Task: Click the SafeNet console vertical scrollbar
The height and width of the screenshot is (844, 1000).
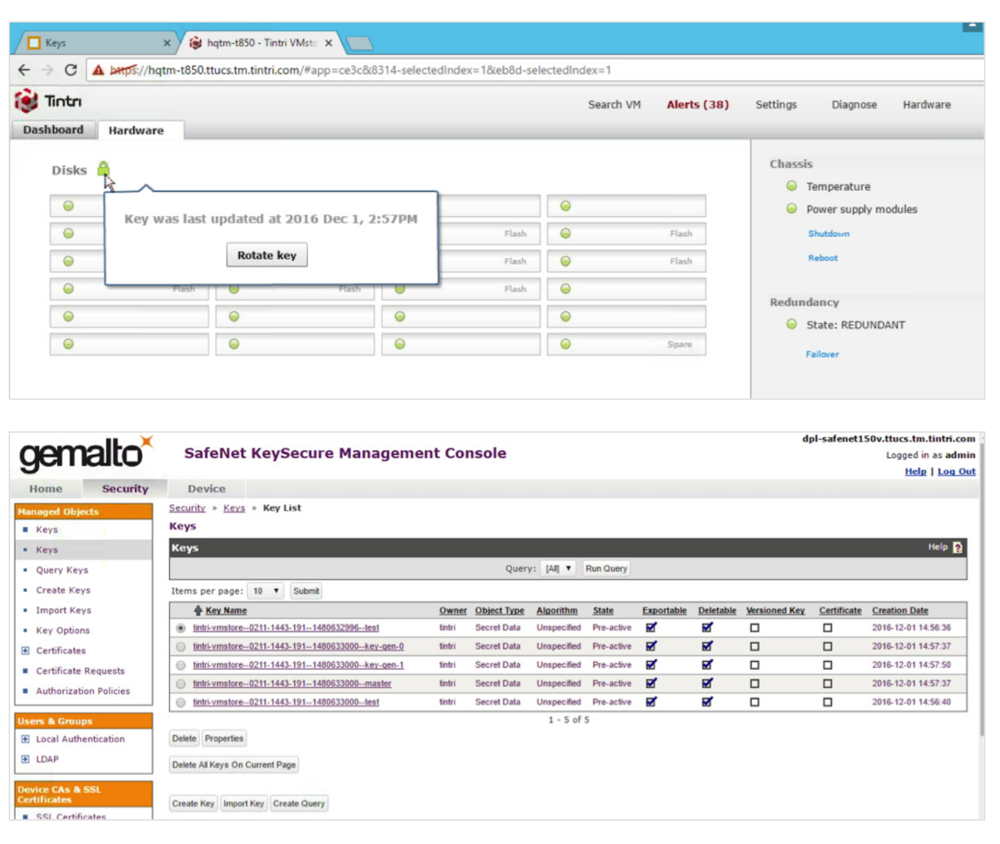Action: 982,587
